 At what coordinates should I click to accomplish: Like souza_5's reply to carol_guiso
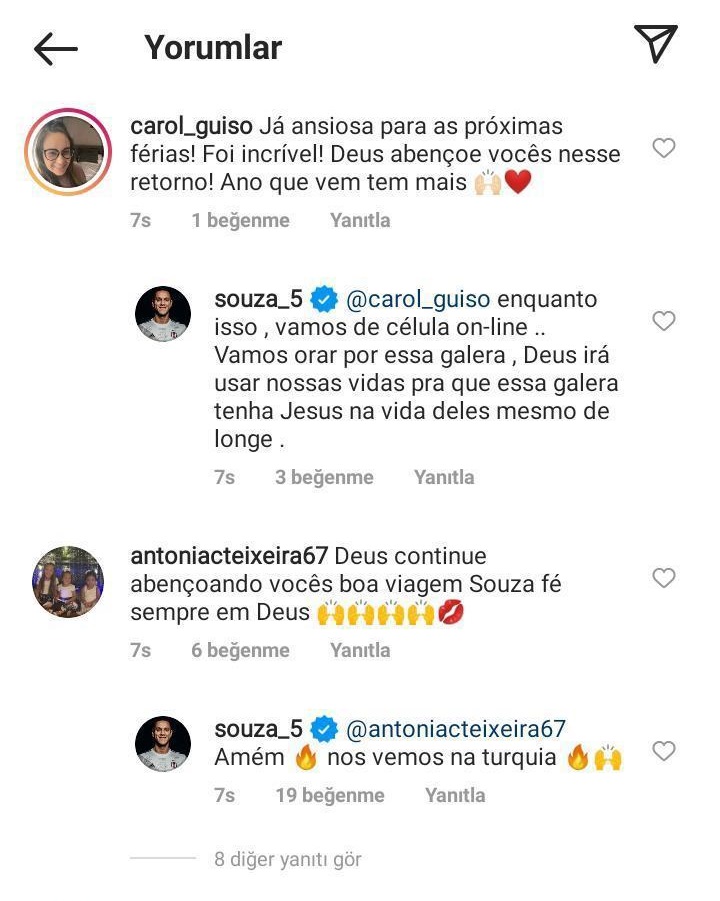pyautogui.click(x=663, y=321)
